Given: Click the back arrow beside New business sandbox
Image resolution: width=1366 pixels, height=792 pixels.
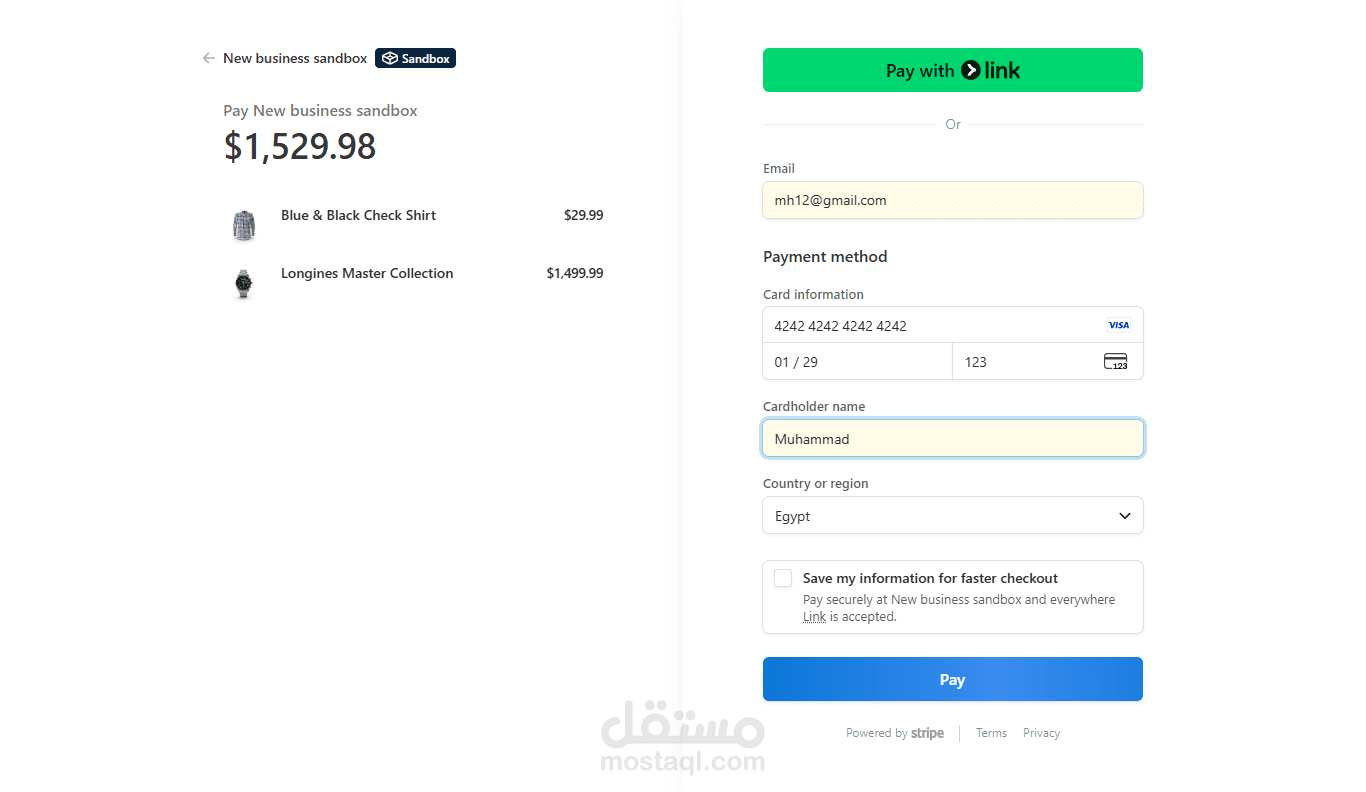Looking at the screenshot, I should pos(208,58).
